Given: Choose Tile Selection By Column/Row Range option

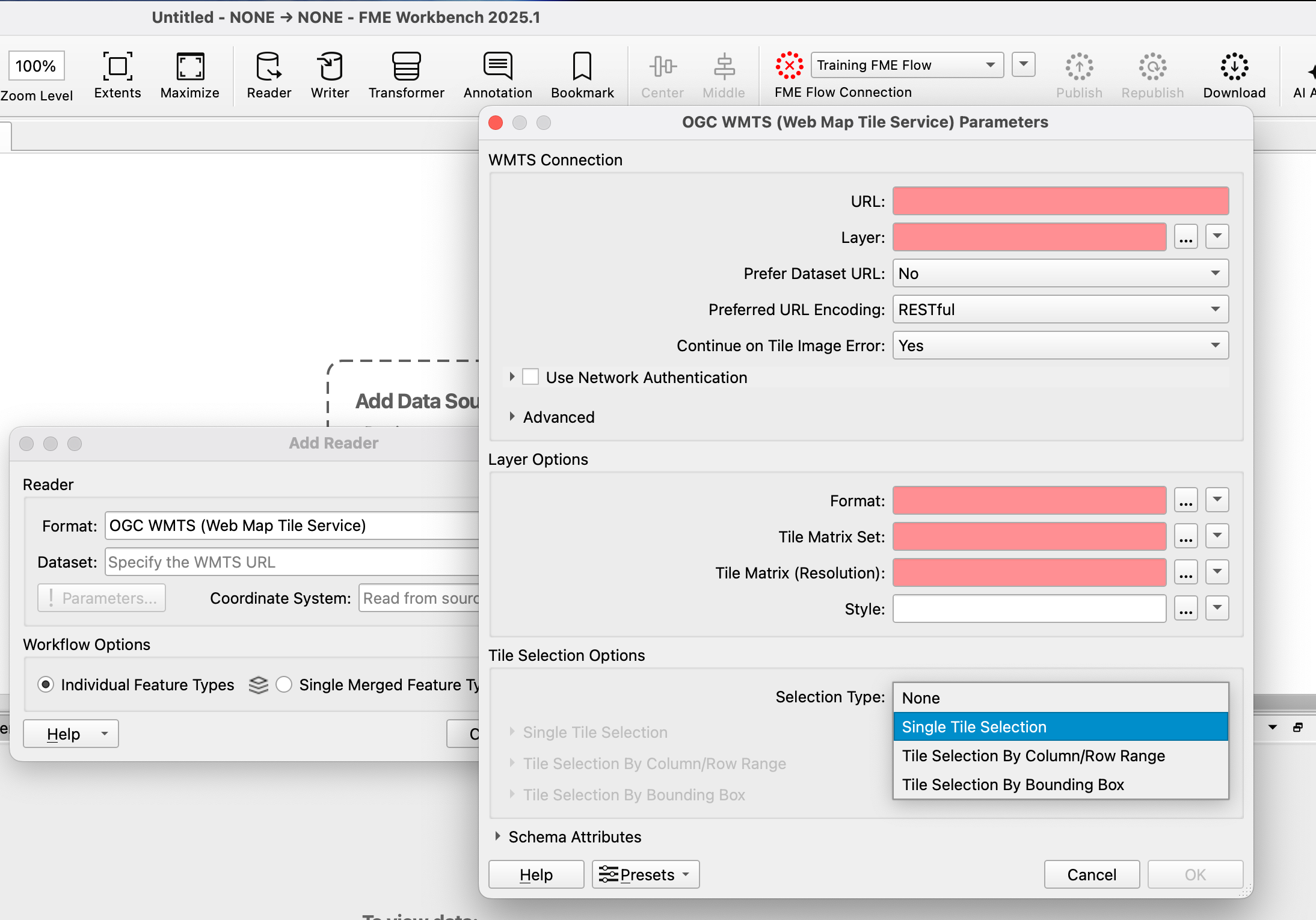Looking at the screenshot, I should click(1060, 756).
